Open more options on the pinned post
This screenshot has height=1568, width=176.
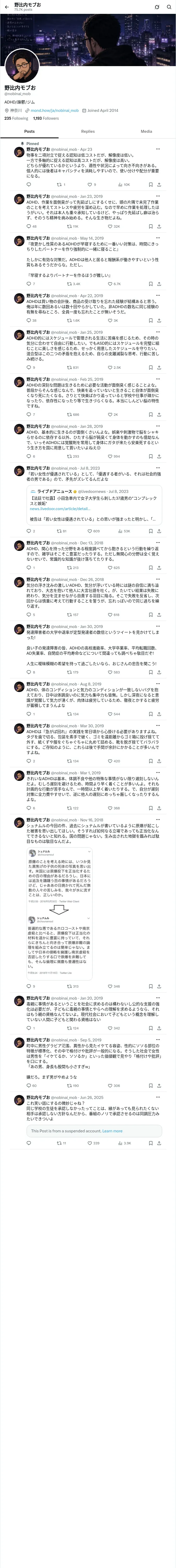158,149
